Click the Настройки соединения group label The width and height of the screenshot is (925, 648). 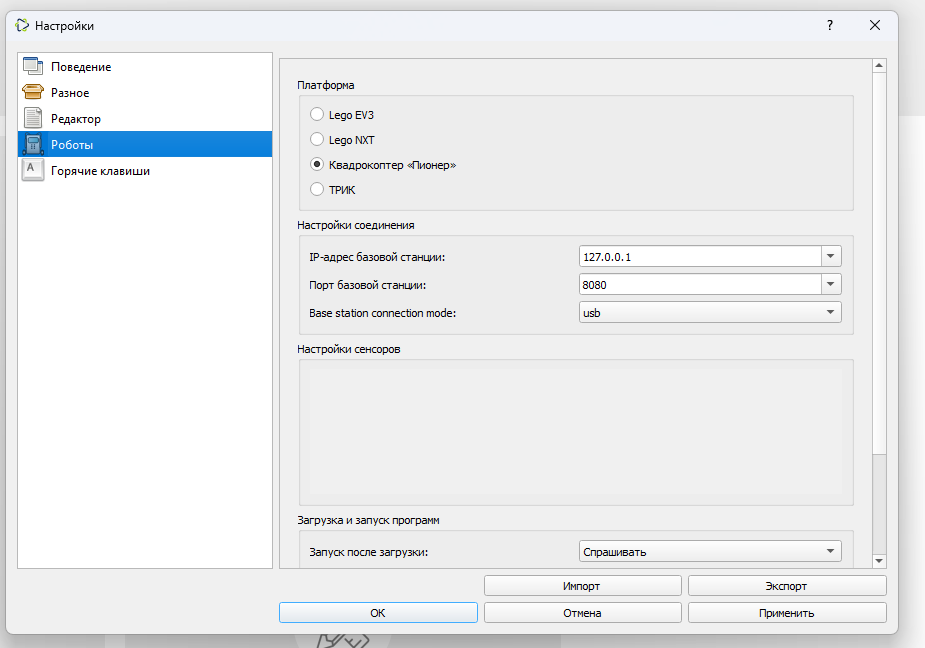point(356,225)
